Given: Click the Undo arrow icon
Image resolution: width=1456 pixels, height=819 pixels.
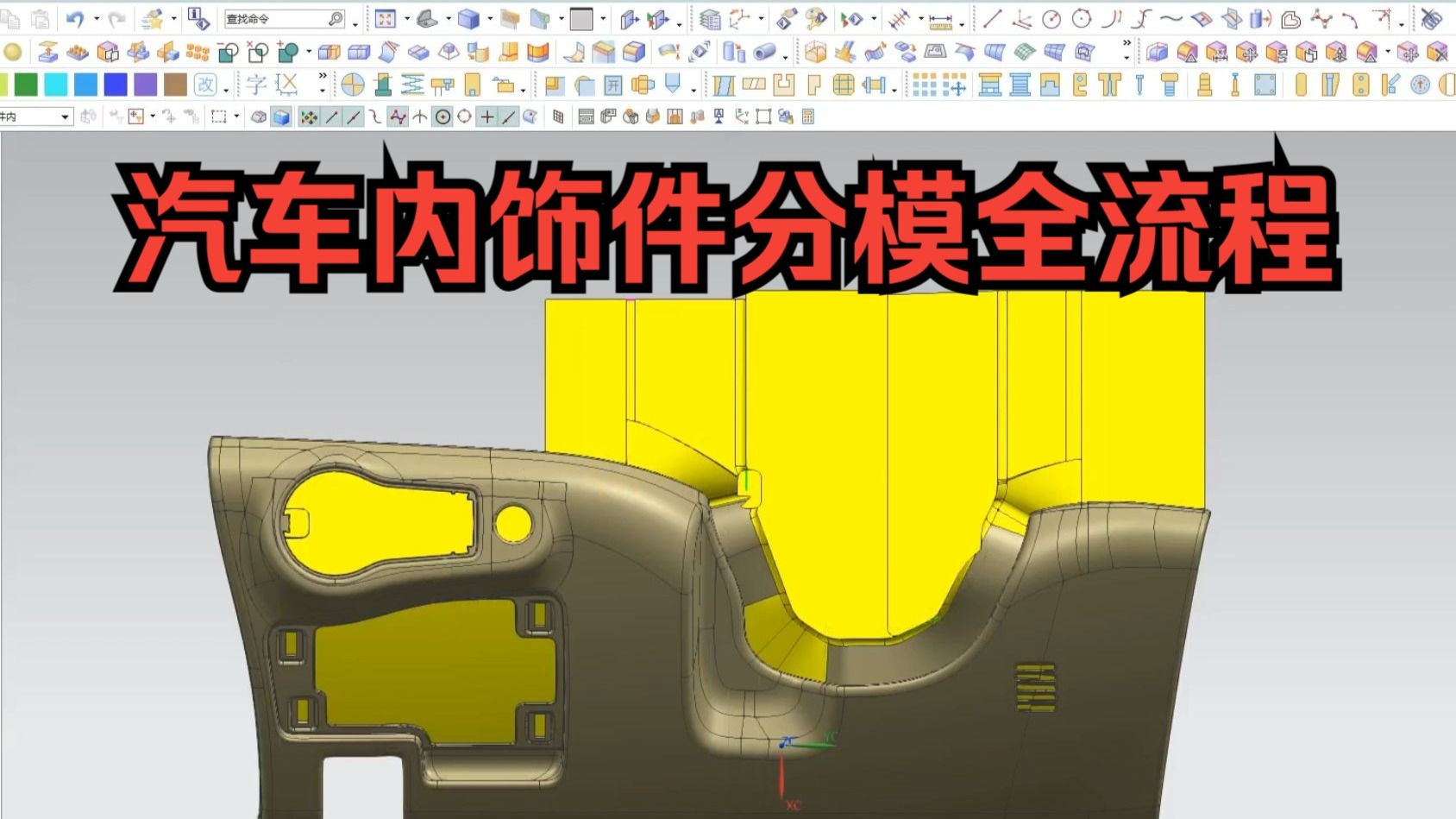Looking at the screenshot, I should 75,18.
